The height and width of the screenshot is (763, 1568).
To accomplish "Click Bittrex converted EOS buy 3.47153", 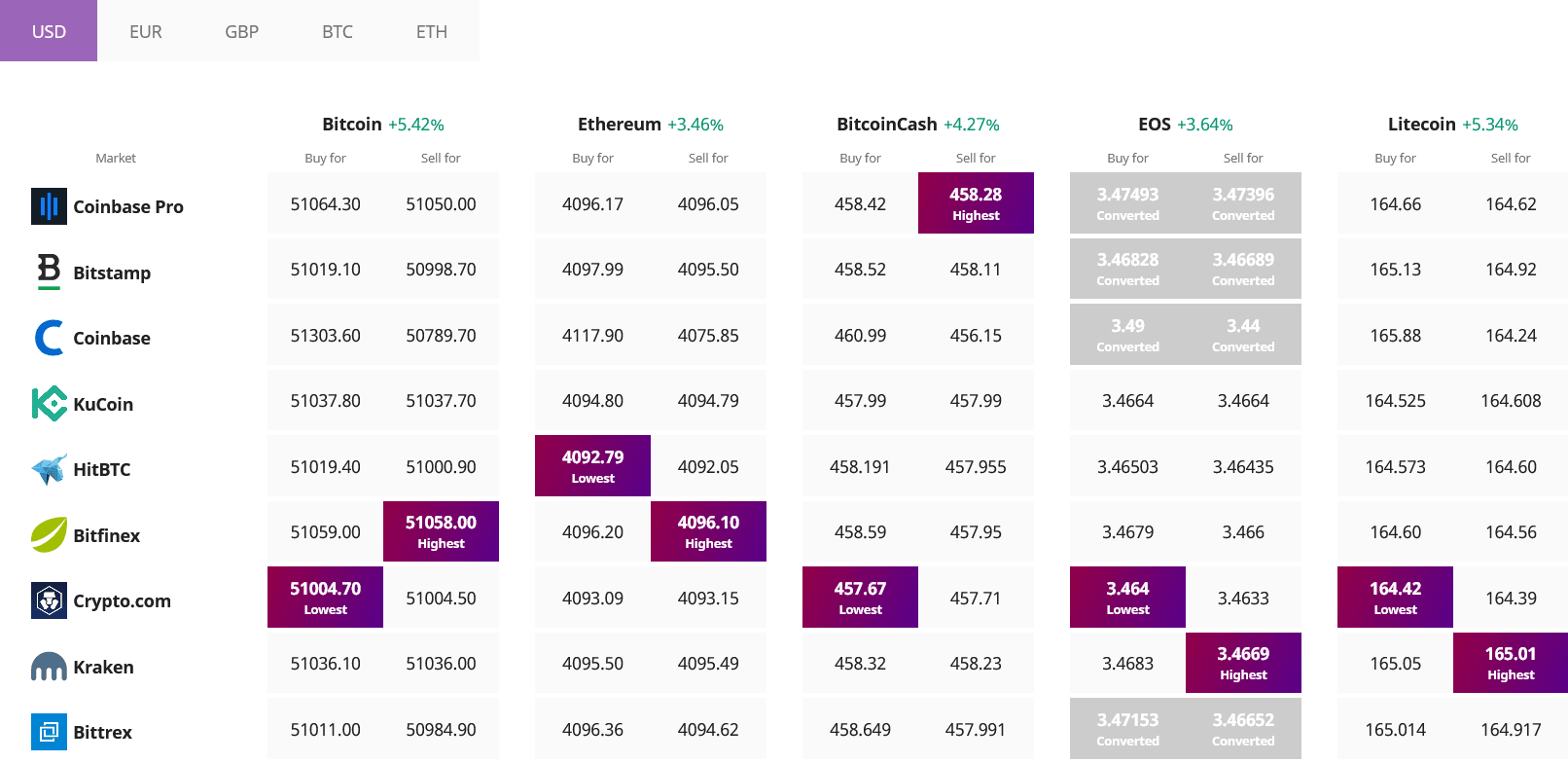I will [x=1127, y=729].
